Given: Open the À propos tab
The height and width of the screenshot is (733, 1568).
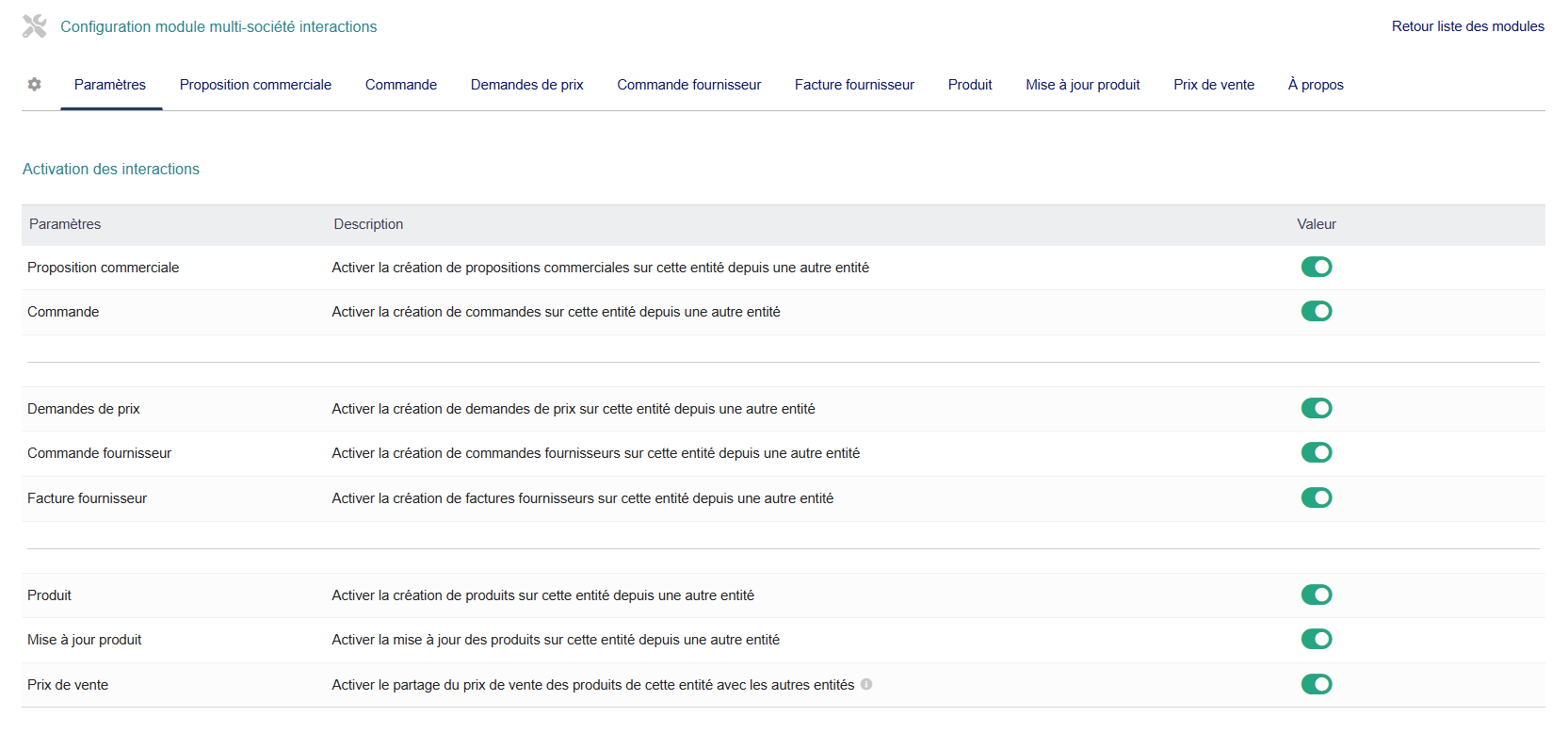Looking at the screenshot, I should [x=1316, y=85].
